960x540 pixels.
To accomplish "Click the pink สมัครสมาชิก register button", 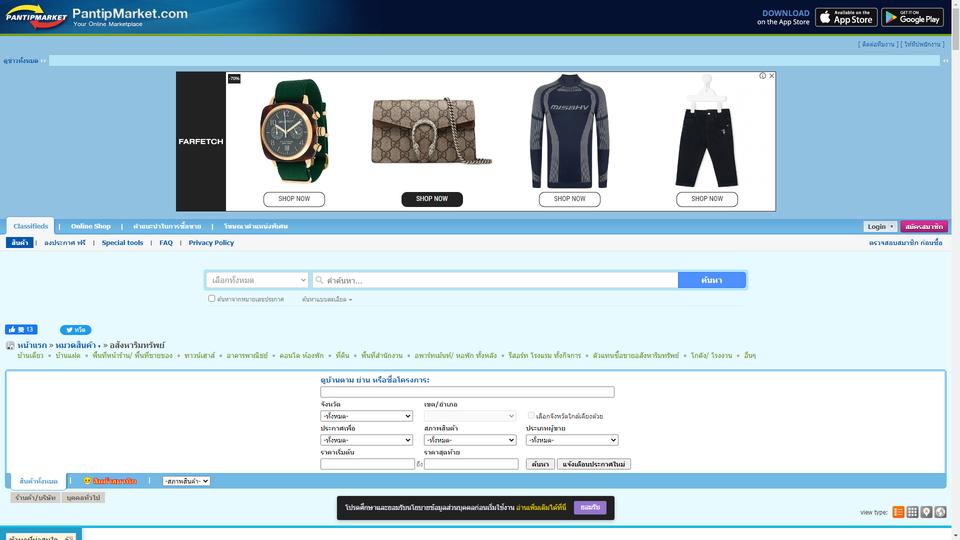I will click(x=924, y=227).
